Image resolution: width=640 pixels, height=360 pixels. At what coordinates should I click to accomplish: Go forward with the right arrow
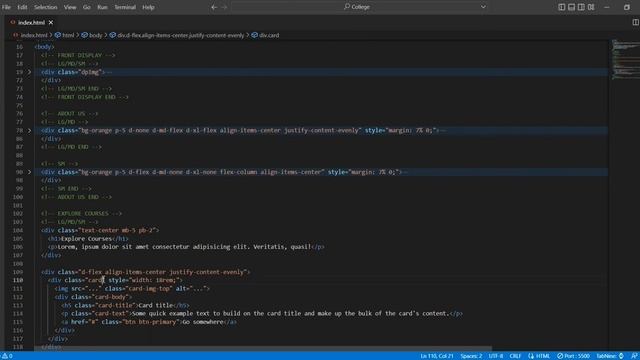[224, 7]
